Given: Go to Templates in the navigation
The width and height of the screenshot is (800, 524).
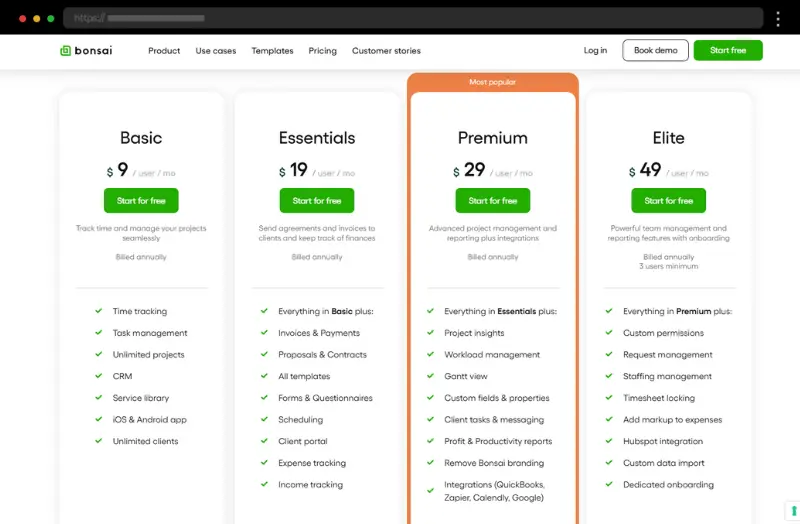Looking at the screenshot, I should [x=272, y=51].
